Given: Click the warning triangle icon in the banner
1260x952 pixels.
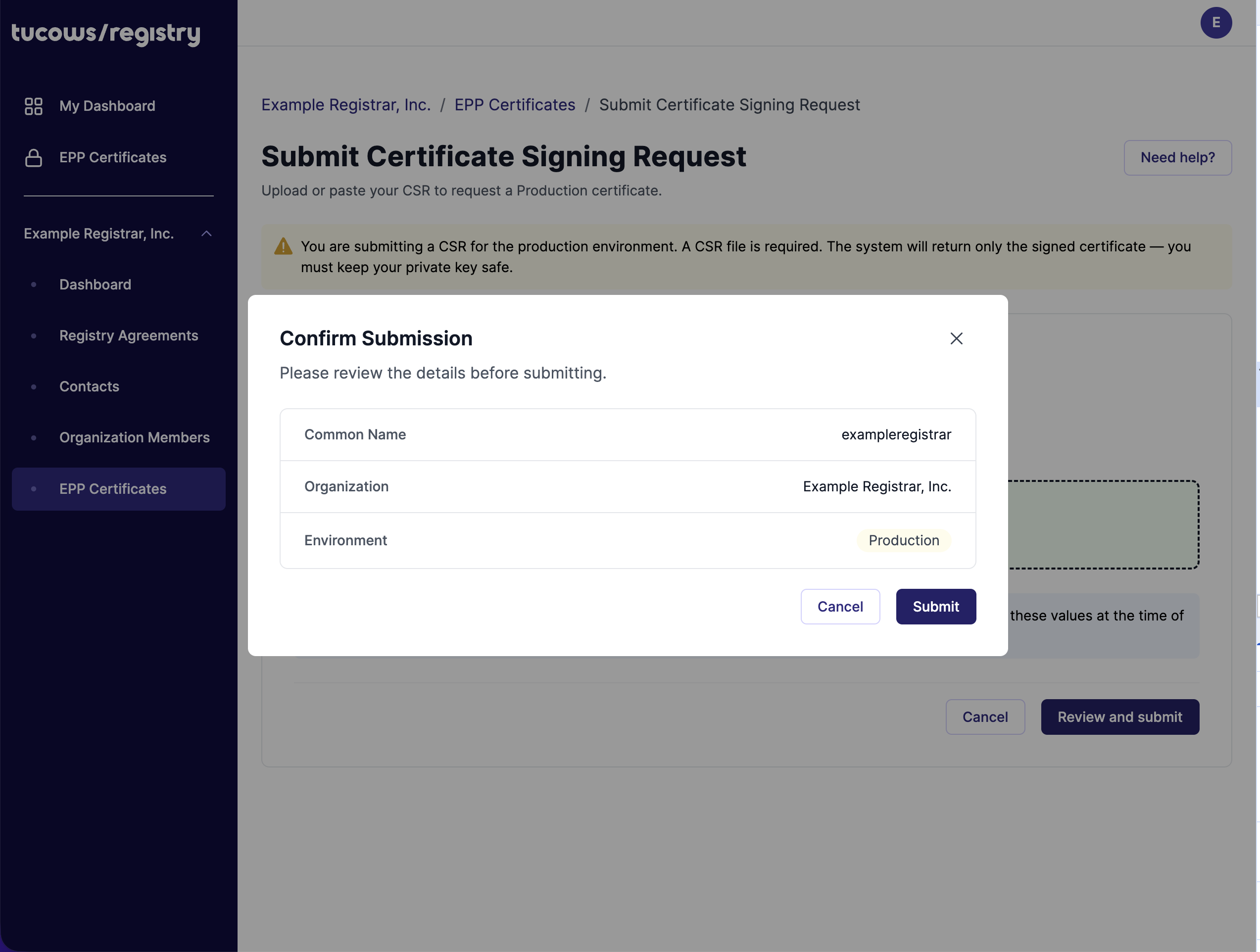Looking at the screenshot, I should 283,246.
